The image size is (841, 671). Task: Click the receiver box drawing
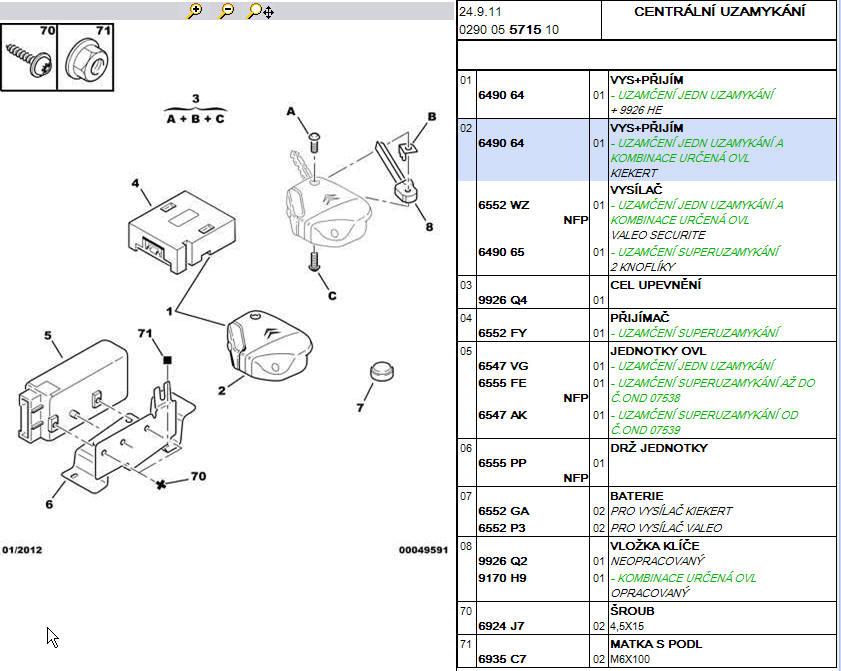point(181,231)
